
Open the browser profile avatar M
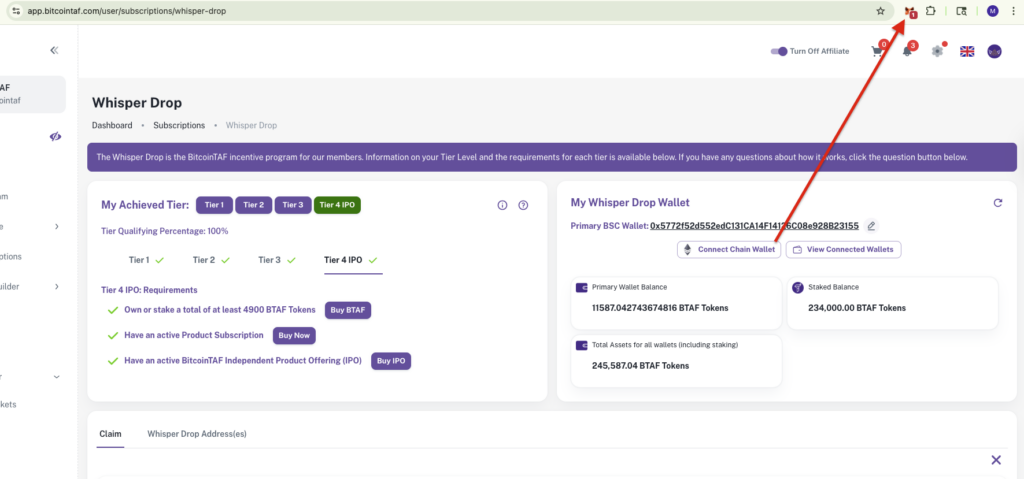993,10
